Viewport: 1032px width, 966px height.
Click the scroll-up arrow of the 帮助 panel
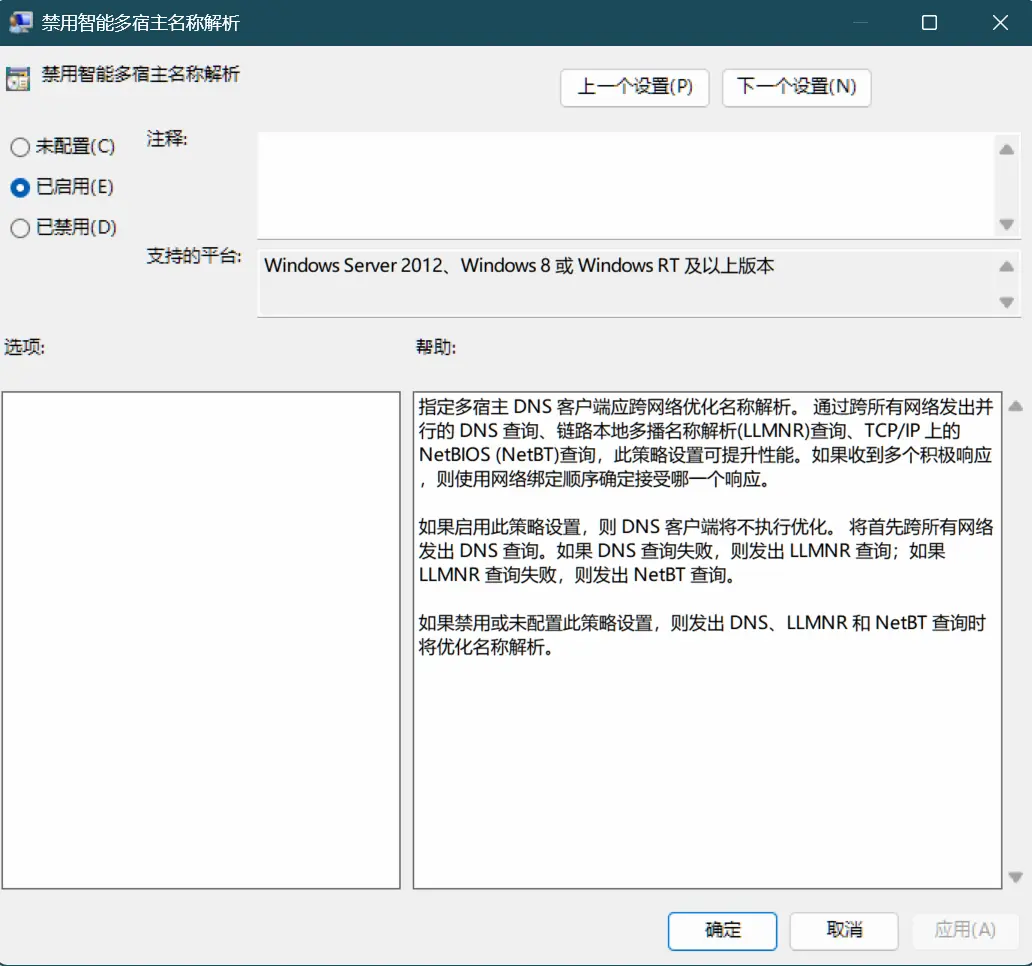coord(1017,405)
